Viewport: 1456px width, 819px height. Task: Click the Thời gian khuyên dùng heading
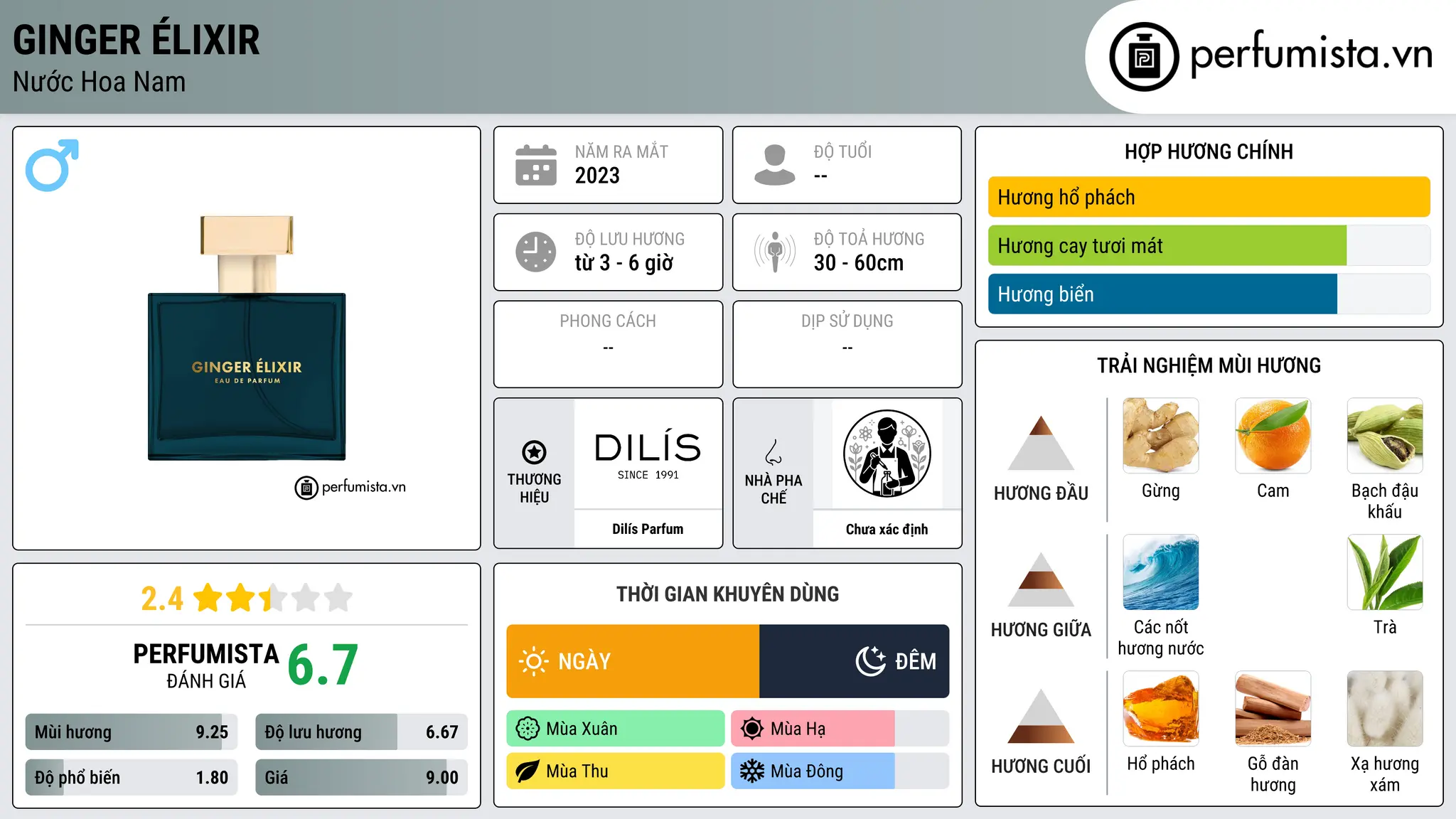point(727,594)
